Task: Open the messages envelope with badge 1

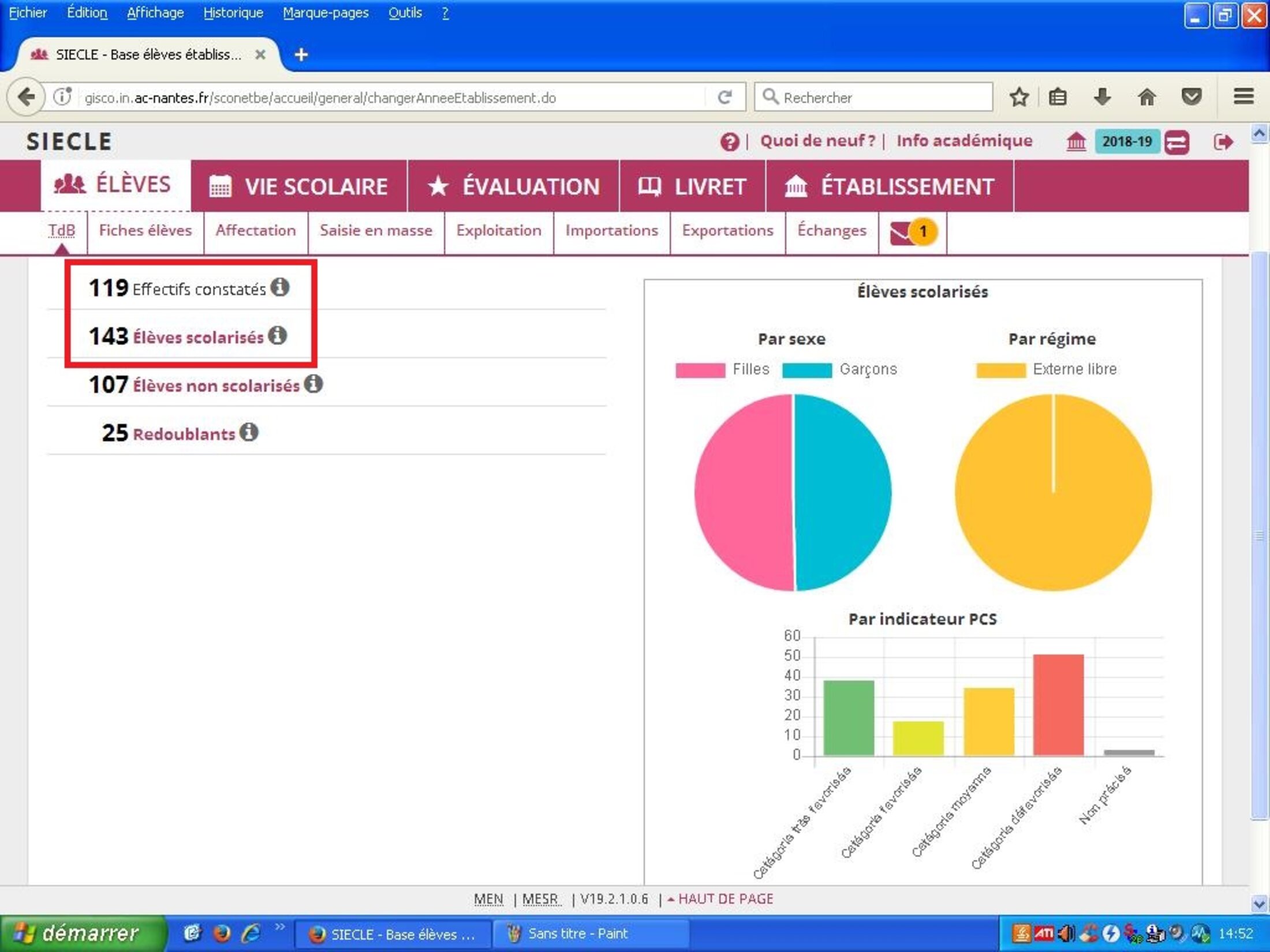Action: point(913,233)
